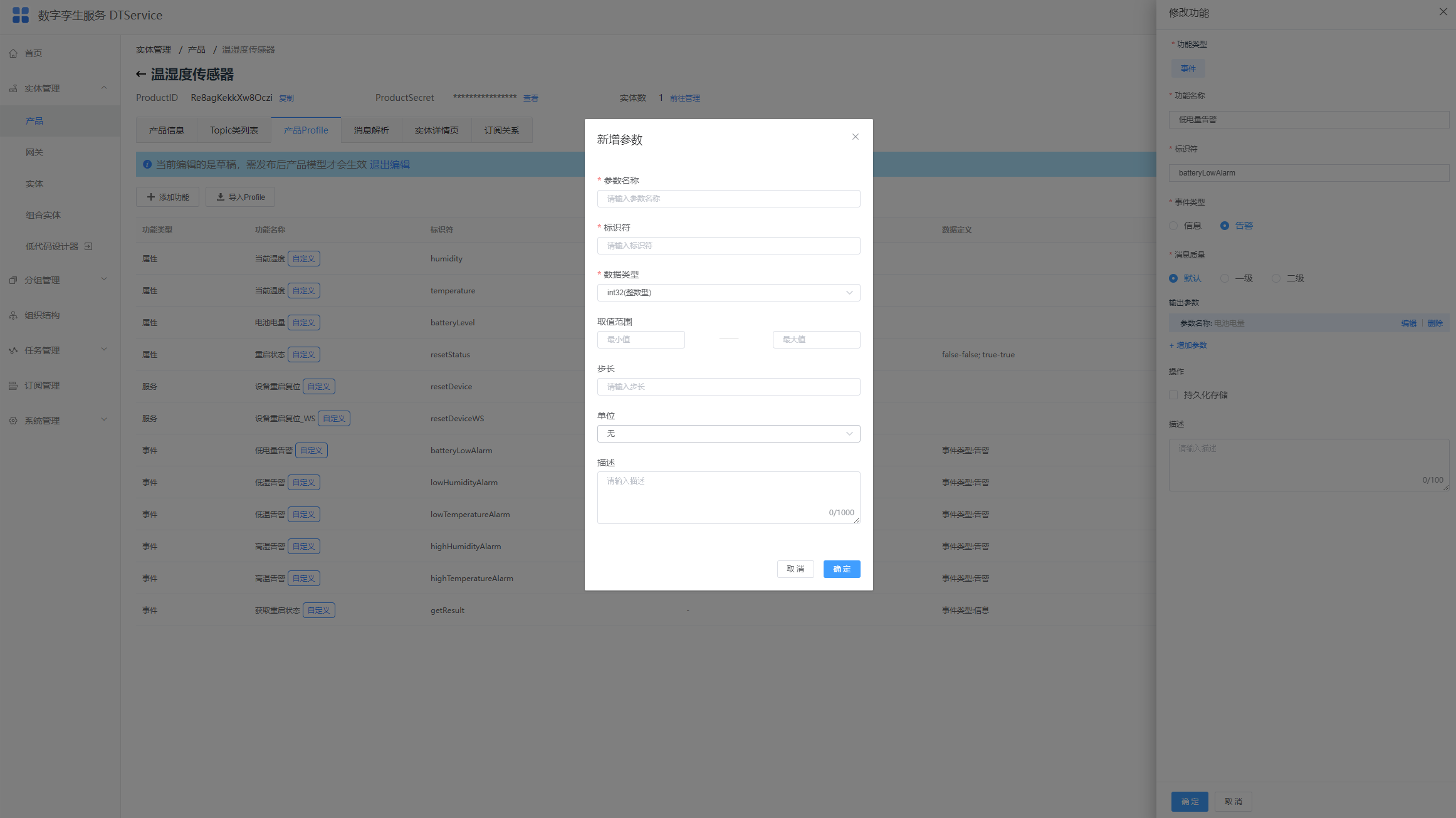Click the 编辑 link for 电池电量 parameter
The width and height of the screenshot is (1456, 818).
[x=1408, y=323]
